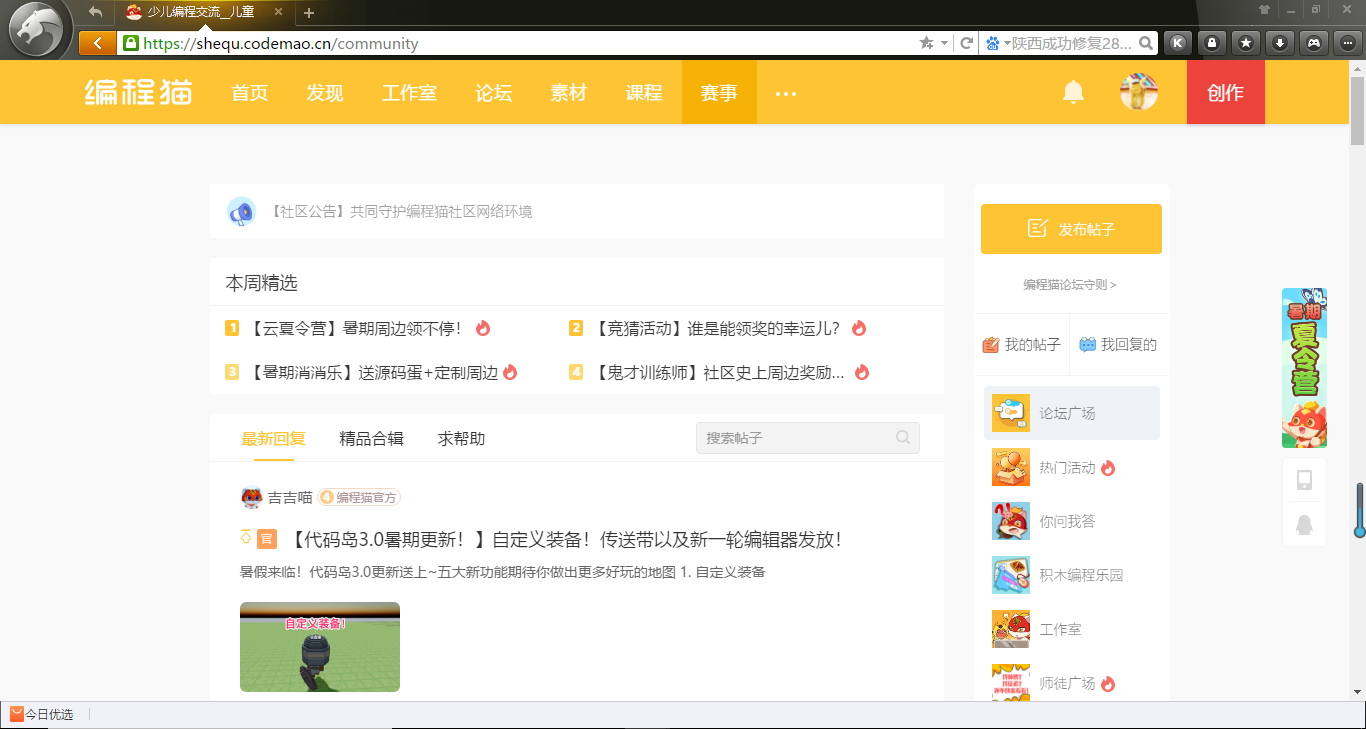Switch to the 最新回复 tab
The width and height of the screenshot is (1366, 729).
273,438
